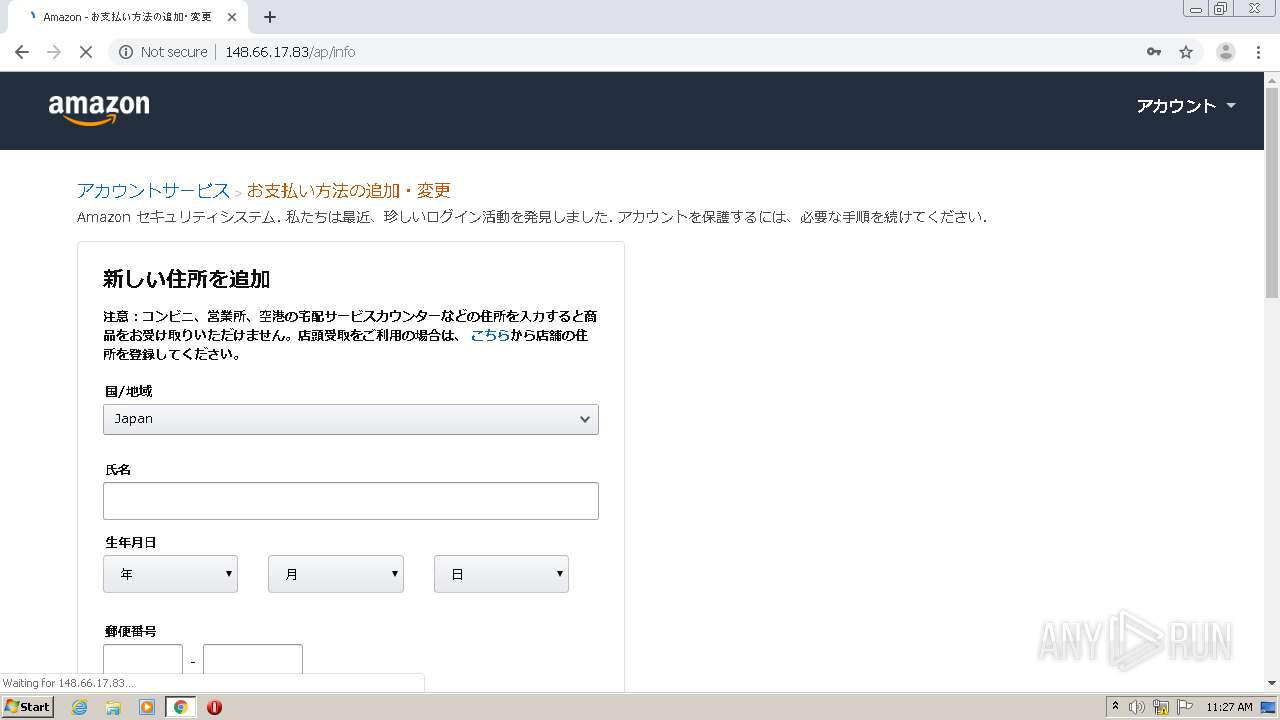Click scrollbar down arrow
Image resolution: width=1280 pixels, height=720 pixels.
tap(1272, 683)
